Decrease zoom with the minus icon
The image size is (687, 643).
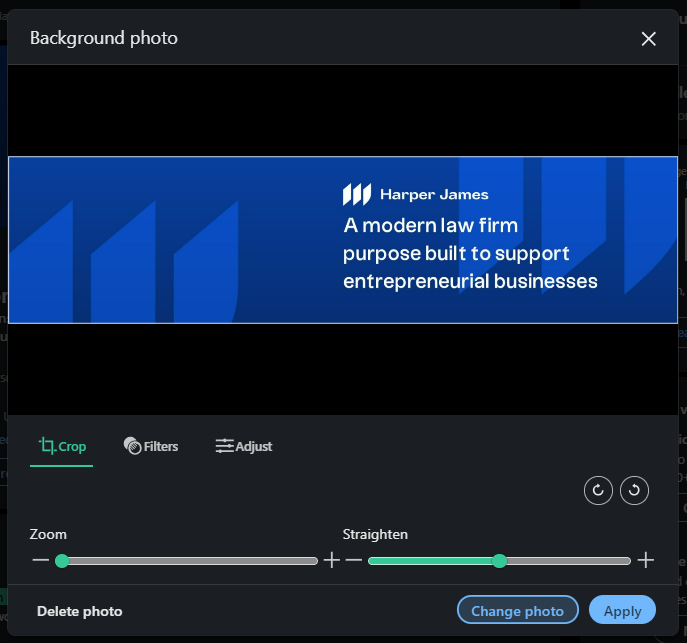tap(41, 560)
